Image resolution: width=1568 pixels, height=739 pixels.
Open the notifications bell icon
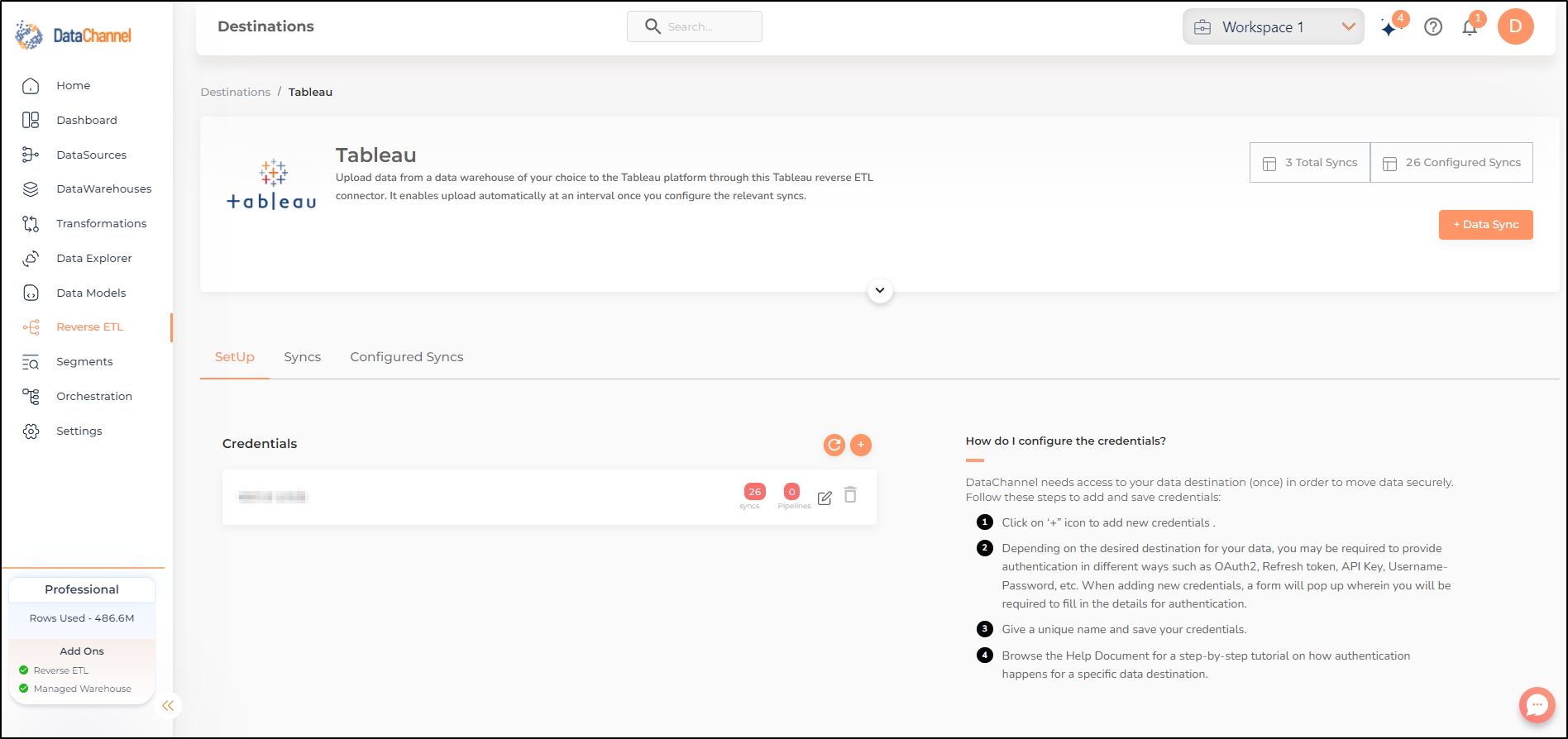tap(1470, 27)
